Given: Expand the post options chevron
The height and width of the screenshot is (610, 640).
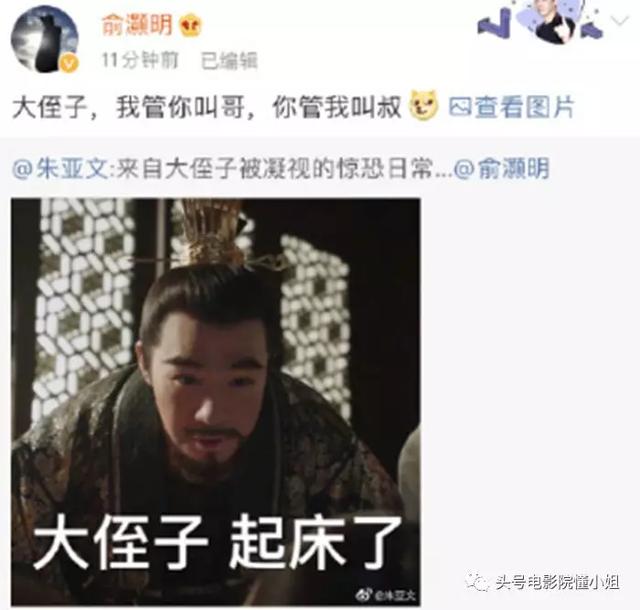Looking at the screenshot, I should [620, 20].
